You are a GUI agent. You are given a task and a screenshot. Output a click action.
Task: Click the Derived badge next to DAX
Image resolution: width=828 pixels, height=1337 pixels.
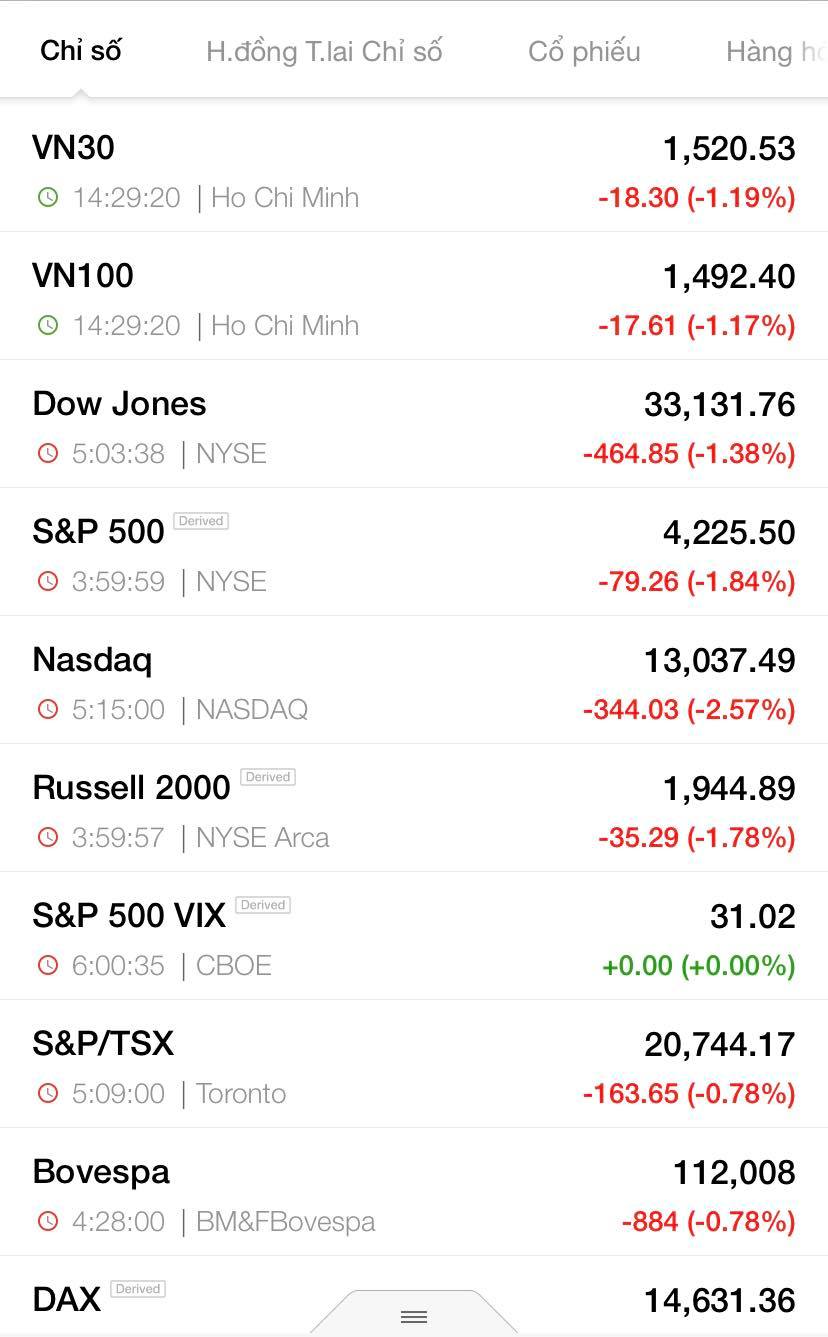(x=138, y=1289)
